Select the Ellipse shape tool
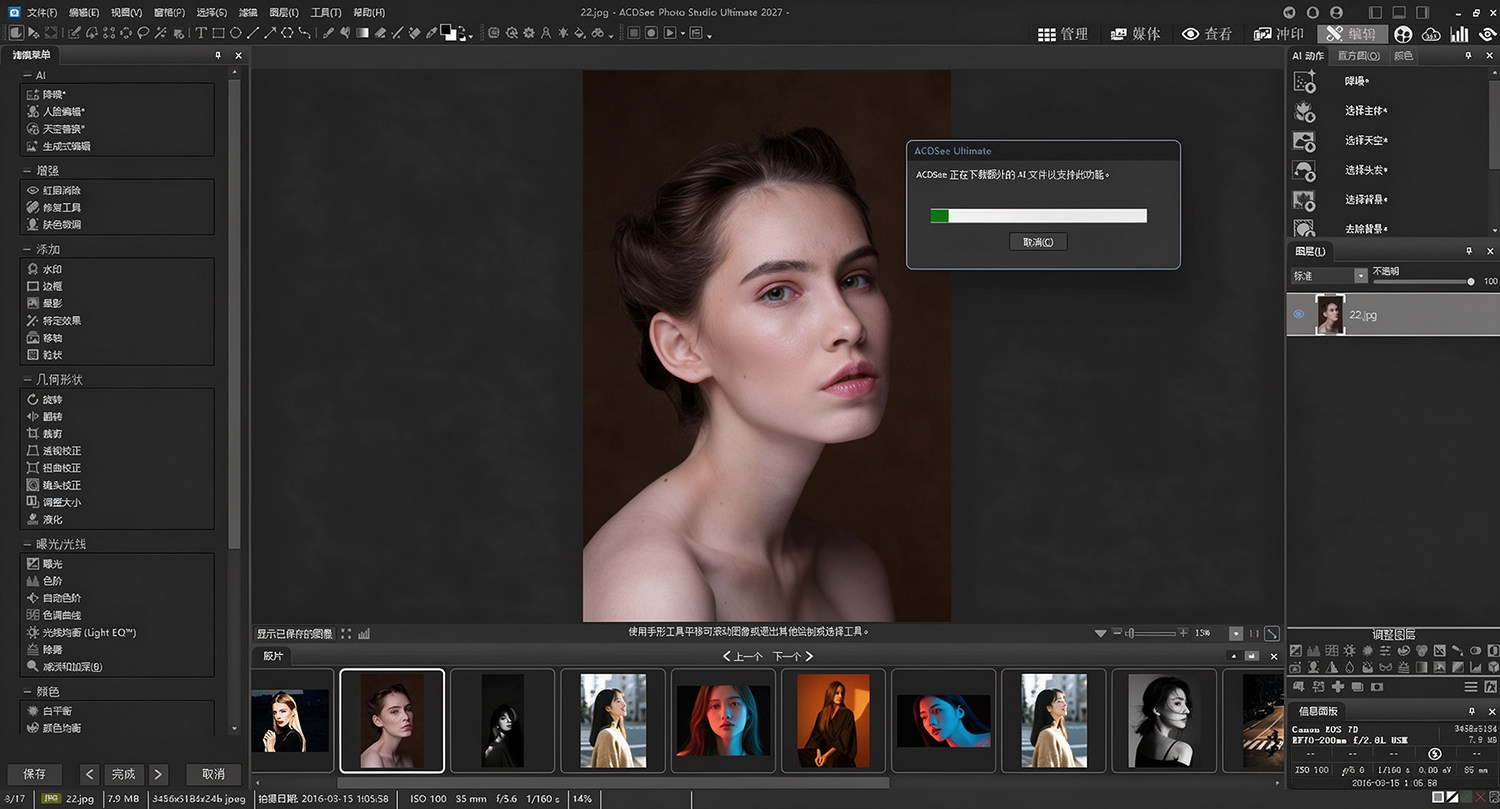Viewport: 1500px width, 809px height. [x=236, y=33]
